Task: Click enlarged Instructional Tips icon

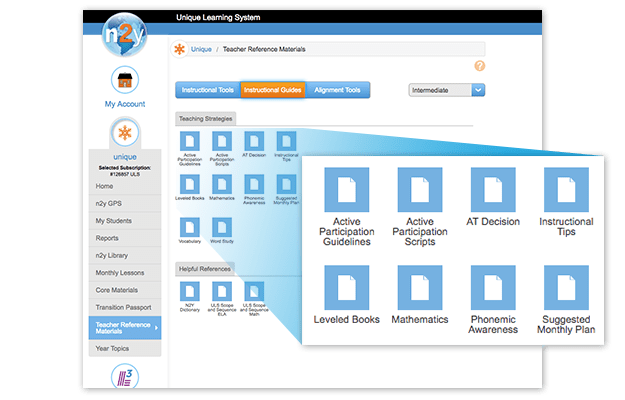Action: tap(566, 190)
